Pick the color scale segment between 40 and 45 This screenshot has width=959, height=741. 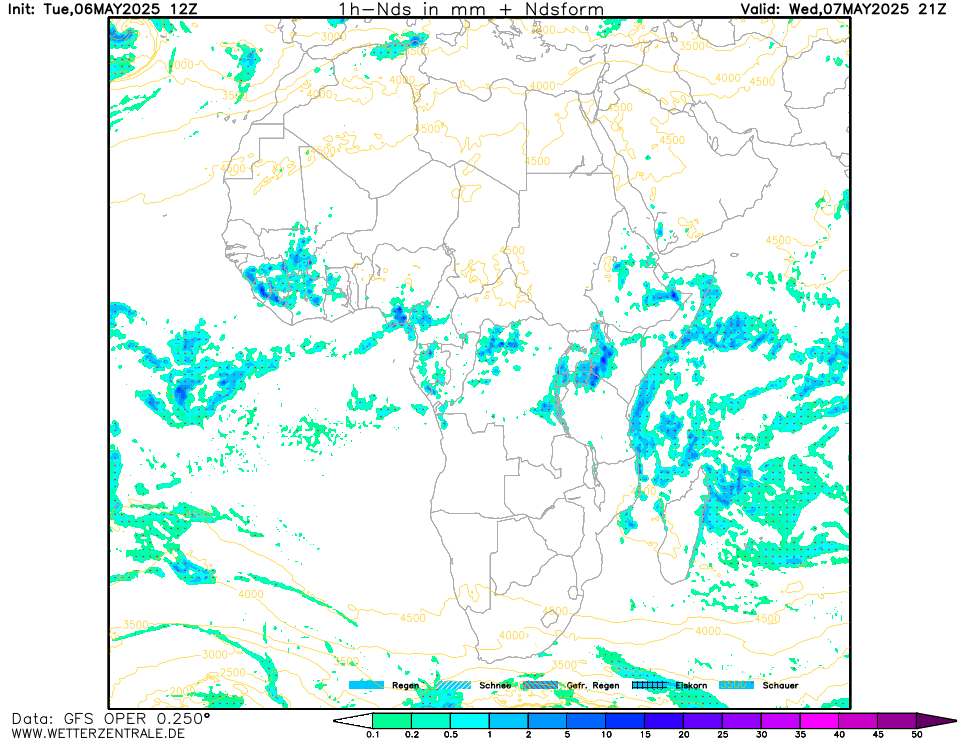point(859,720)
